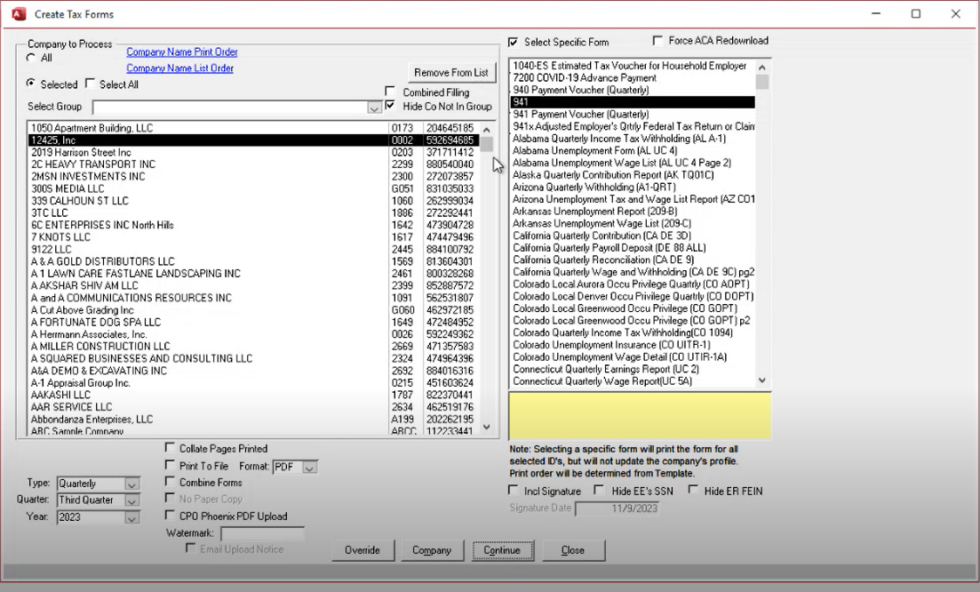Expand the Quarter dropdown list
Screen dimensions: 980x592
click(x=132, y=501)
